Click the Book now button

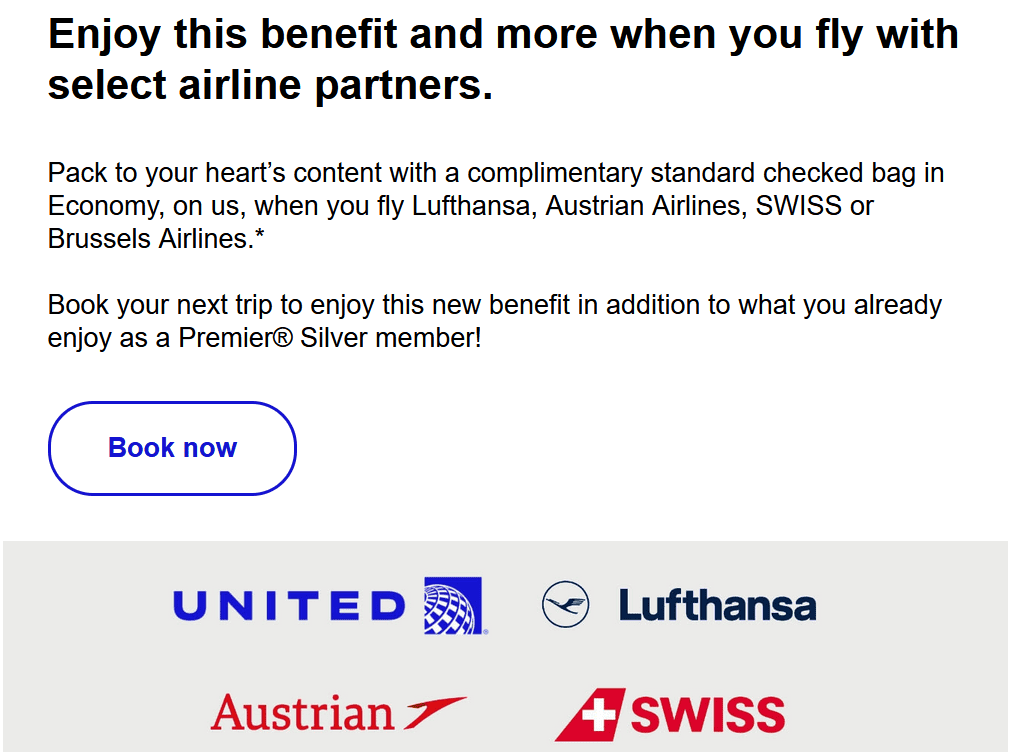tap(172, 448)
